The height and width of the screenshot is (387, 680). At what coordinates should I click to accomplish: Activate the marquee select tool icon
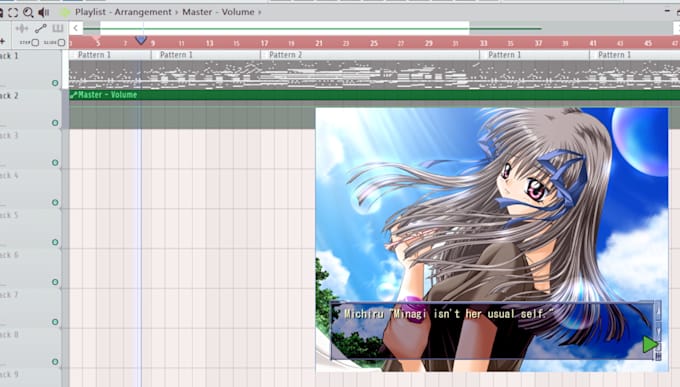point(13,12)
